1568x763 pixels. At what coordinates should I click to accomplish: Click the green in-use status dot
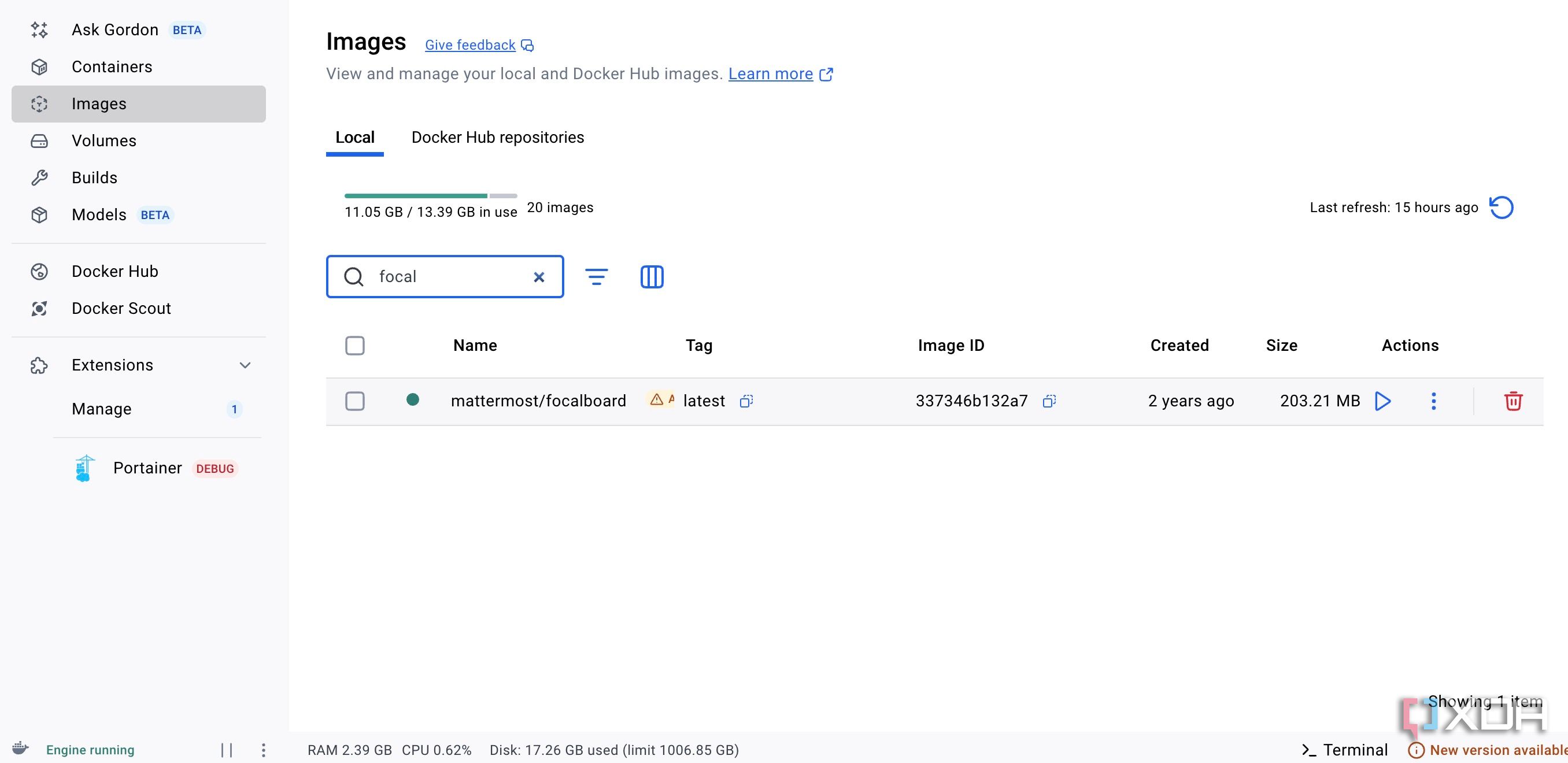click(x=413, y=399)
